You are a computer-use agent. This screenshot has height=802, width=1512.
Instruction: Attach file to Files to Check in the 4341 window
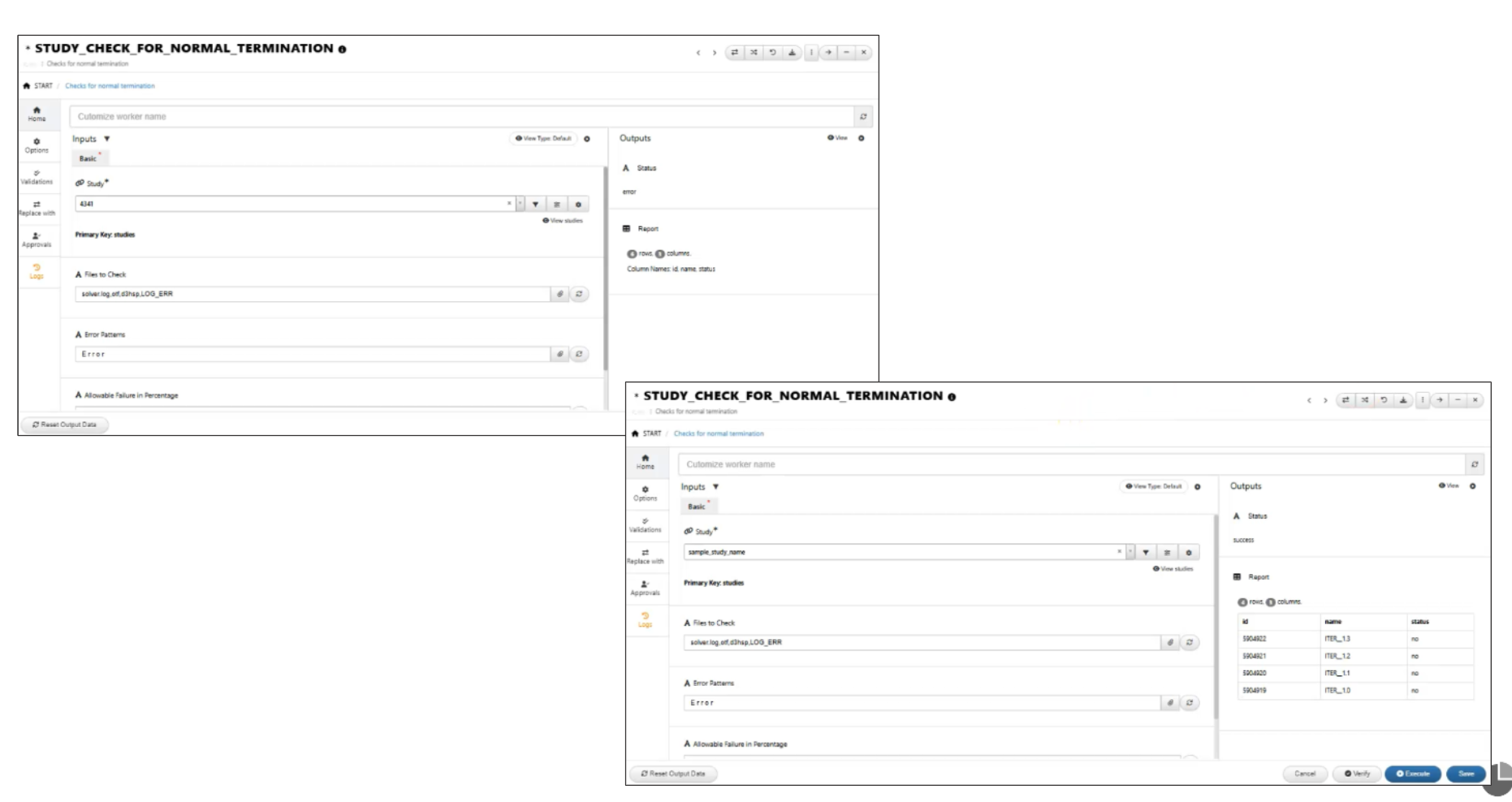point(559,294)
